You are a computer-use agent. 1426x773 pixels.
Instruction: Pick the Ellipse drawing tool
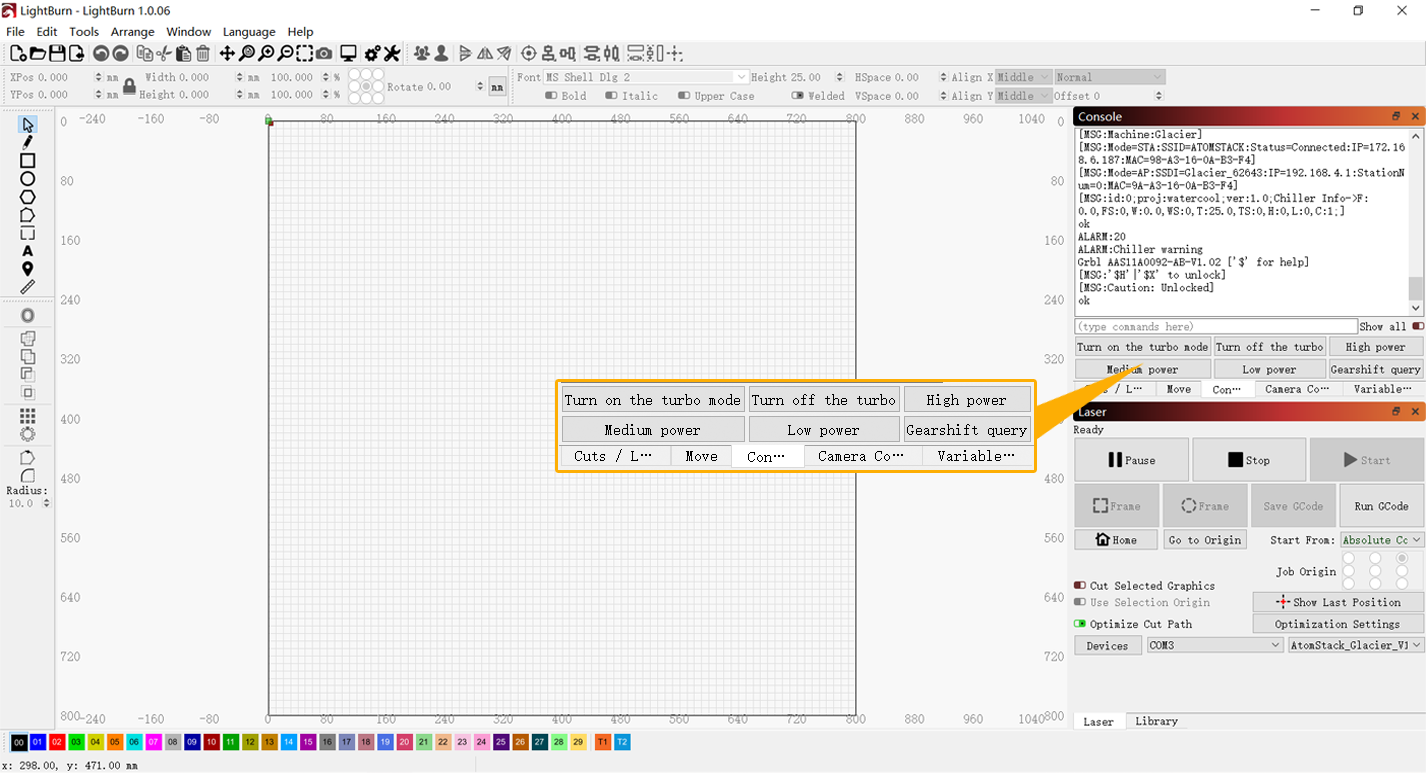pos(28,178)
